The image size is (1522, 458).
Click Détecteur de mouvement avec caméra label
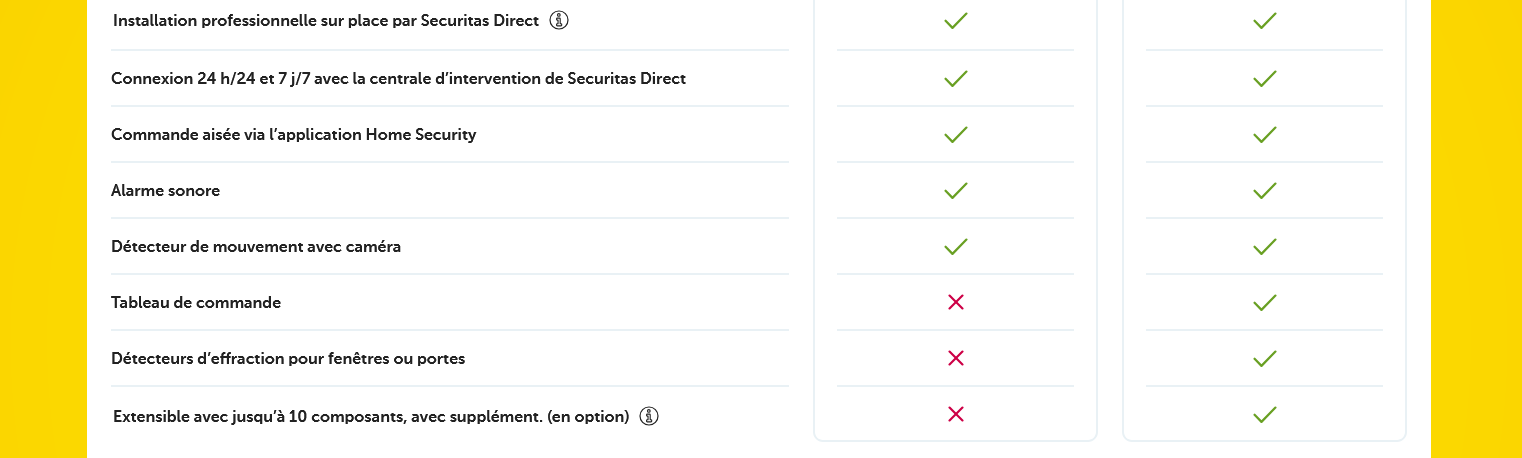coord(256,246)
